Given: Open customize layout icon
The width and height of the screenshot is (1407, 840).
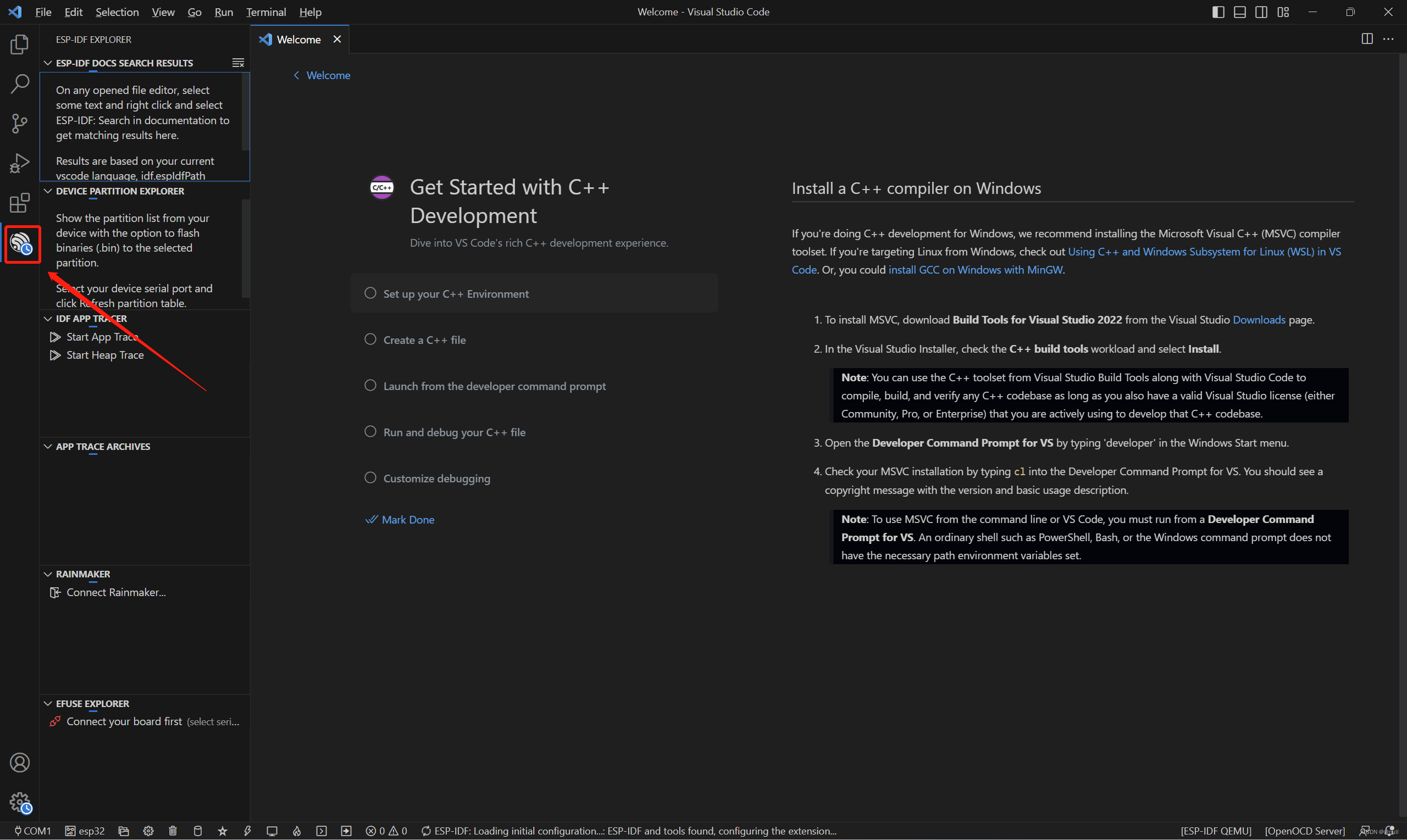Looking at the screenshot, I should [x=1283, y=12].
